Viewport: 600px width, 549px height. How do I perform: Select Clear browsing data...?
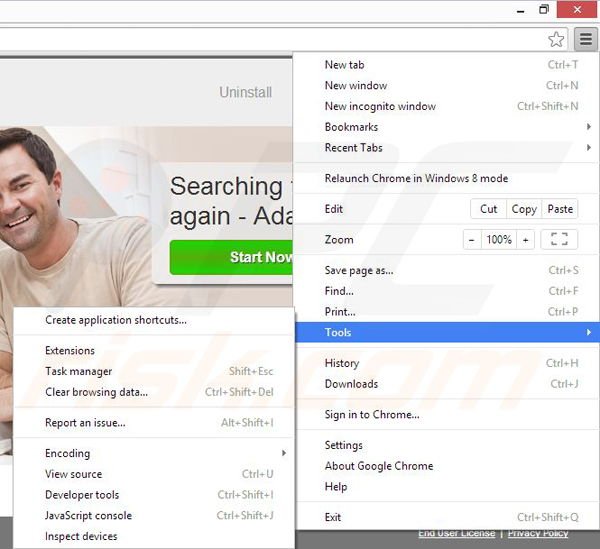click(154, 392)
